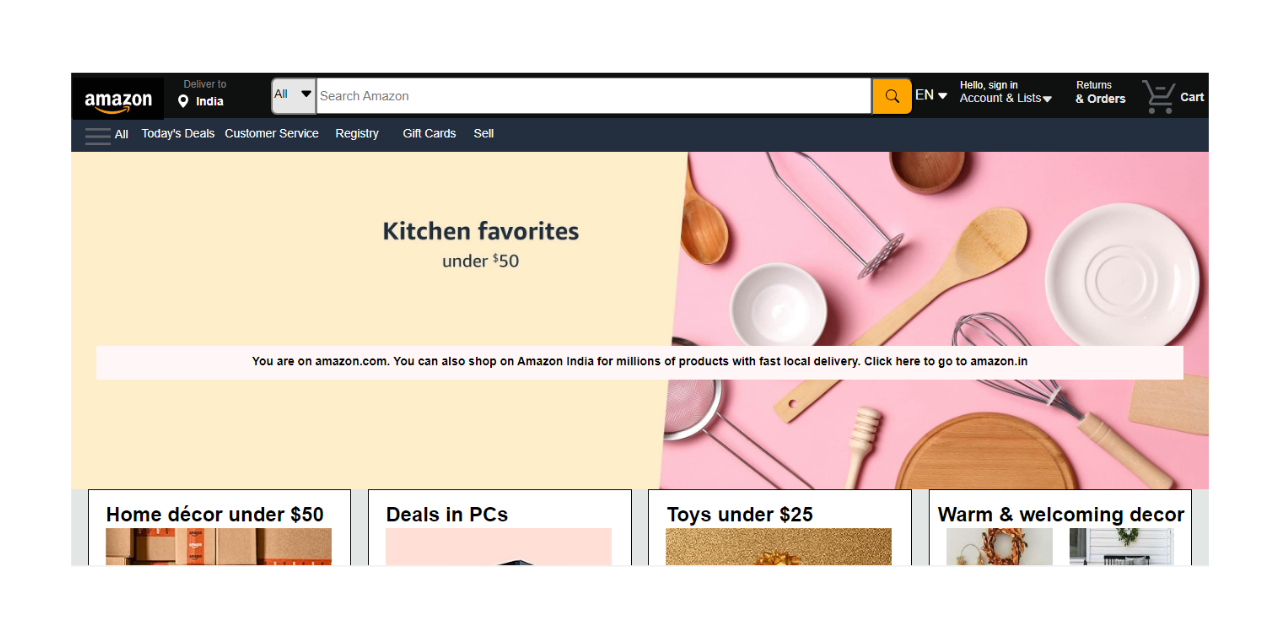
Task: Open the hamburger All menu icon
Action: (x=98, y=135)
